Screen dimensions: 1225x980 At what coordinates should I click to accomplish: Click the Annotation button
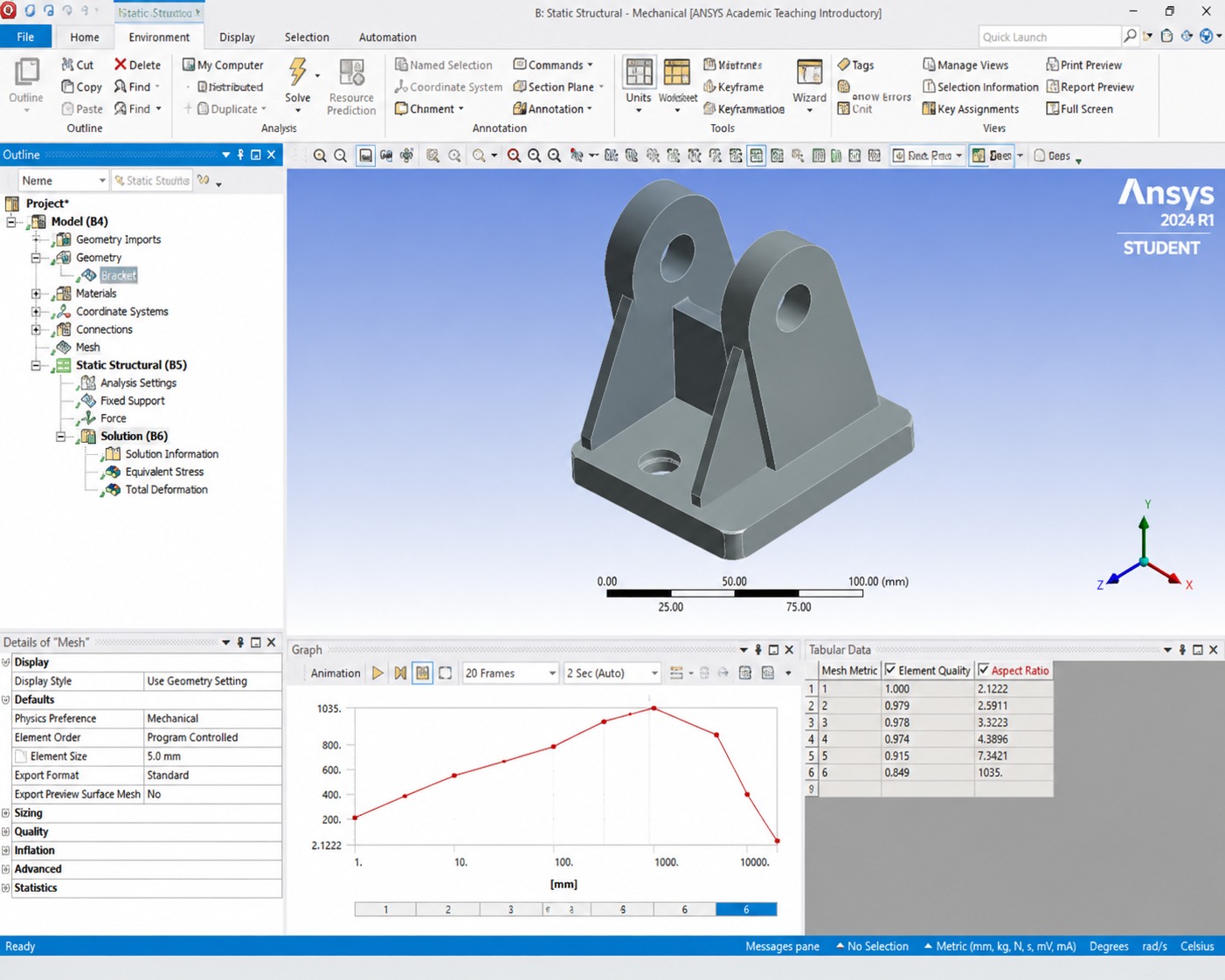point(553,108)
